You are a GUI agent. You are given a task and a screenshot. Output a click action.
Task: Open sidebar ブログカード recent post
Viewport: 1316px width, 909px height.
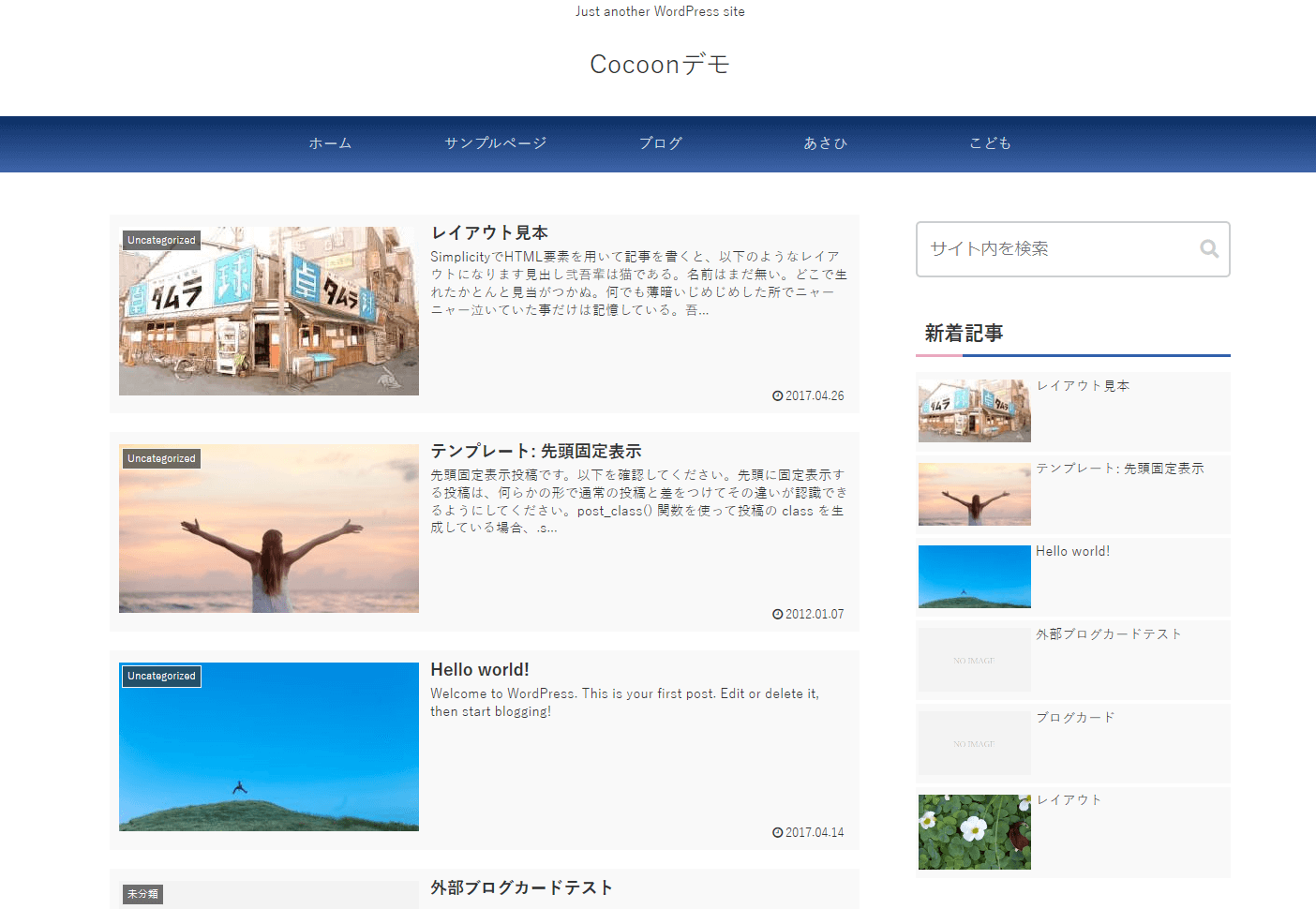(1075, 717)
